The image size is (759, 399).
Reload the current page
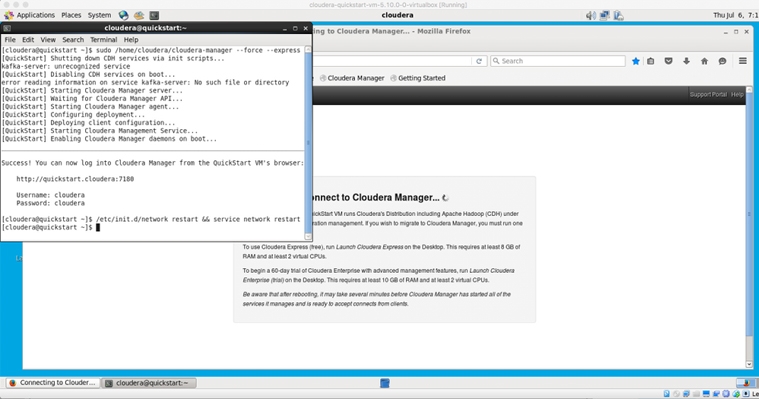[x=479, y=61]
